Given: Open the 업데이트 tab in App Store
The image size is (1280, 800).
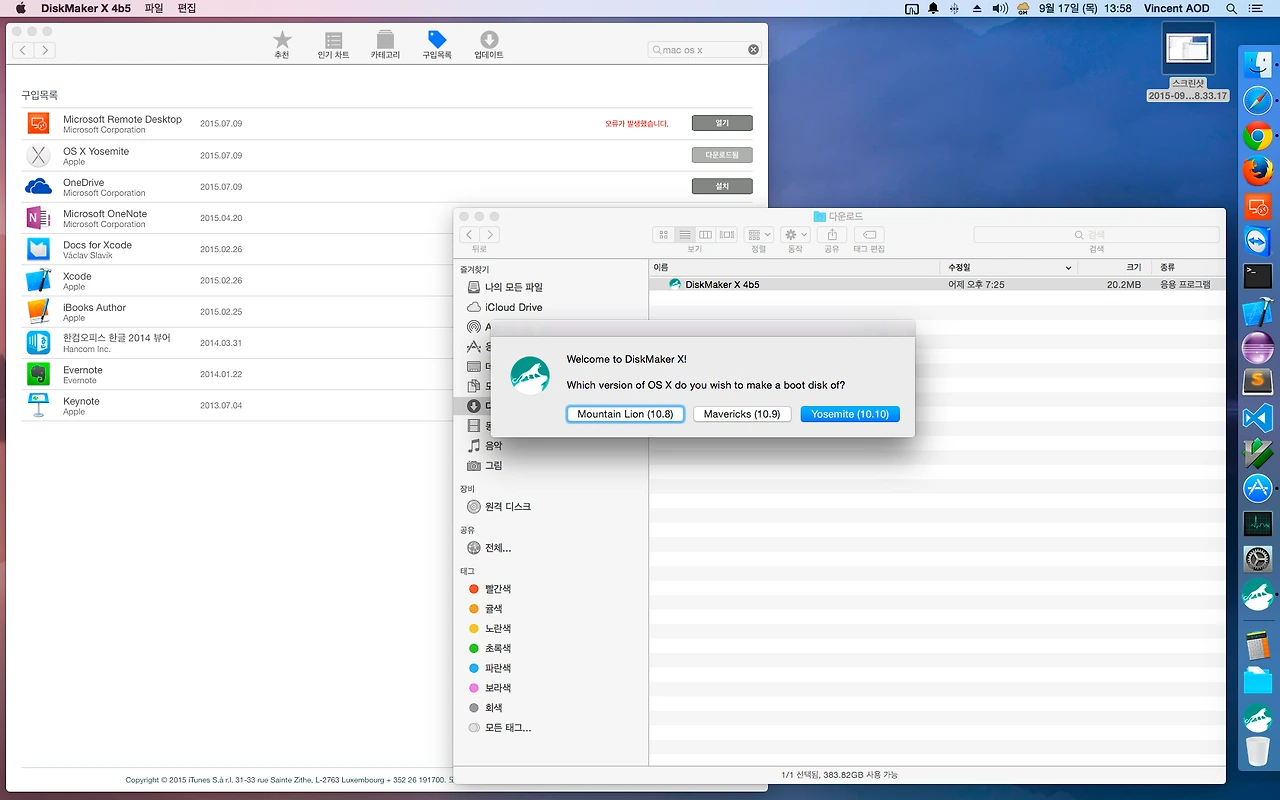Looking at the screenshot, I should (489, 44).
